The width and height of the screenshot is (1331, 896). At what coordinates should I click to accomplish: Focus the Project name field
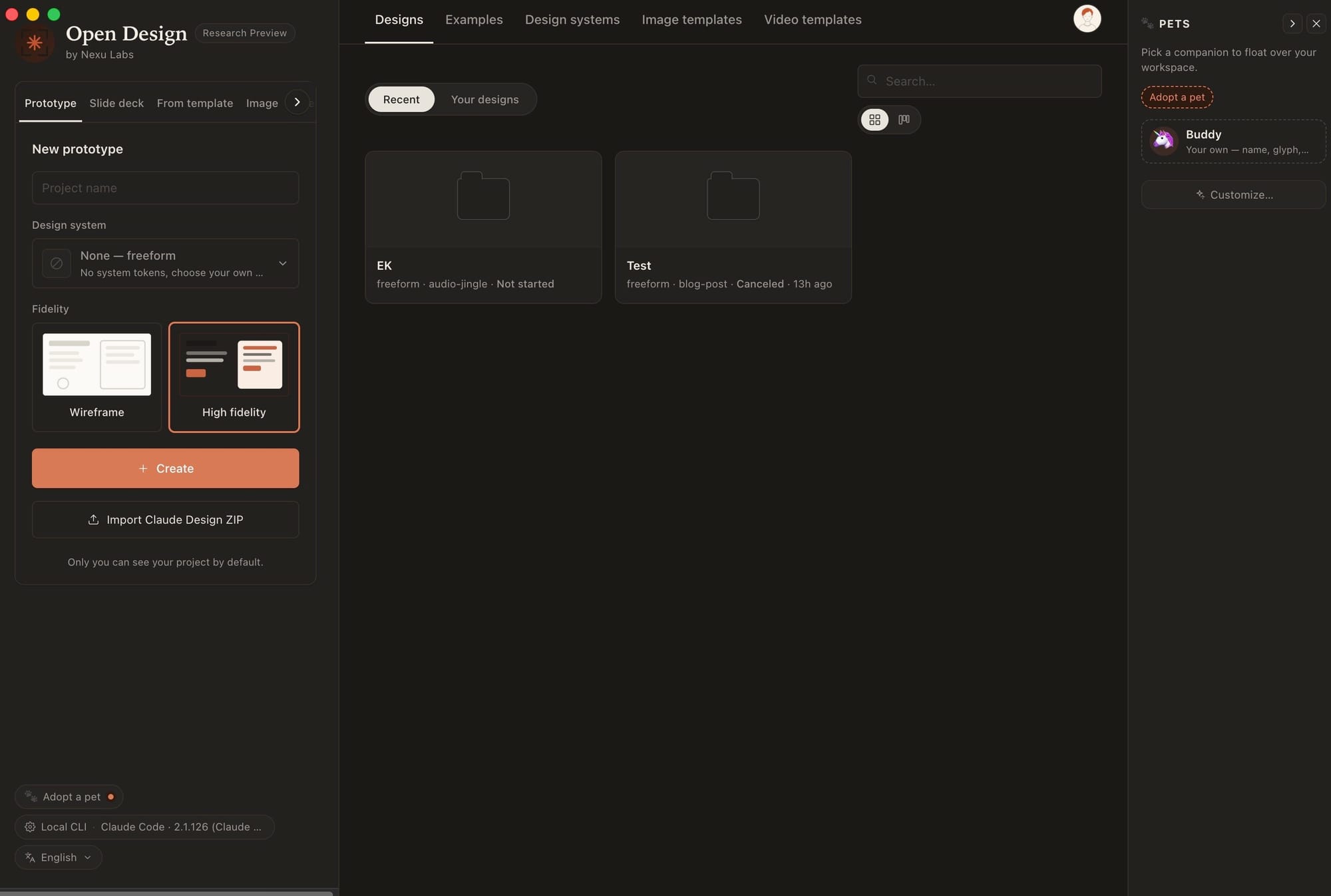tap(165, 188)
